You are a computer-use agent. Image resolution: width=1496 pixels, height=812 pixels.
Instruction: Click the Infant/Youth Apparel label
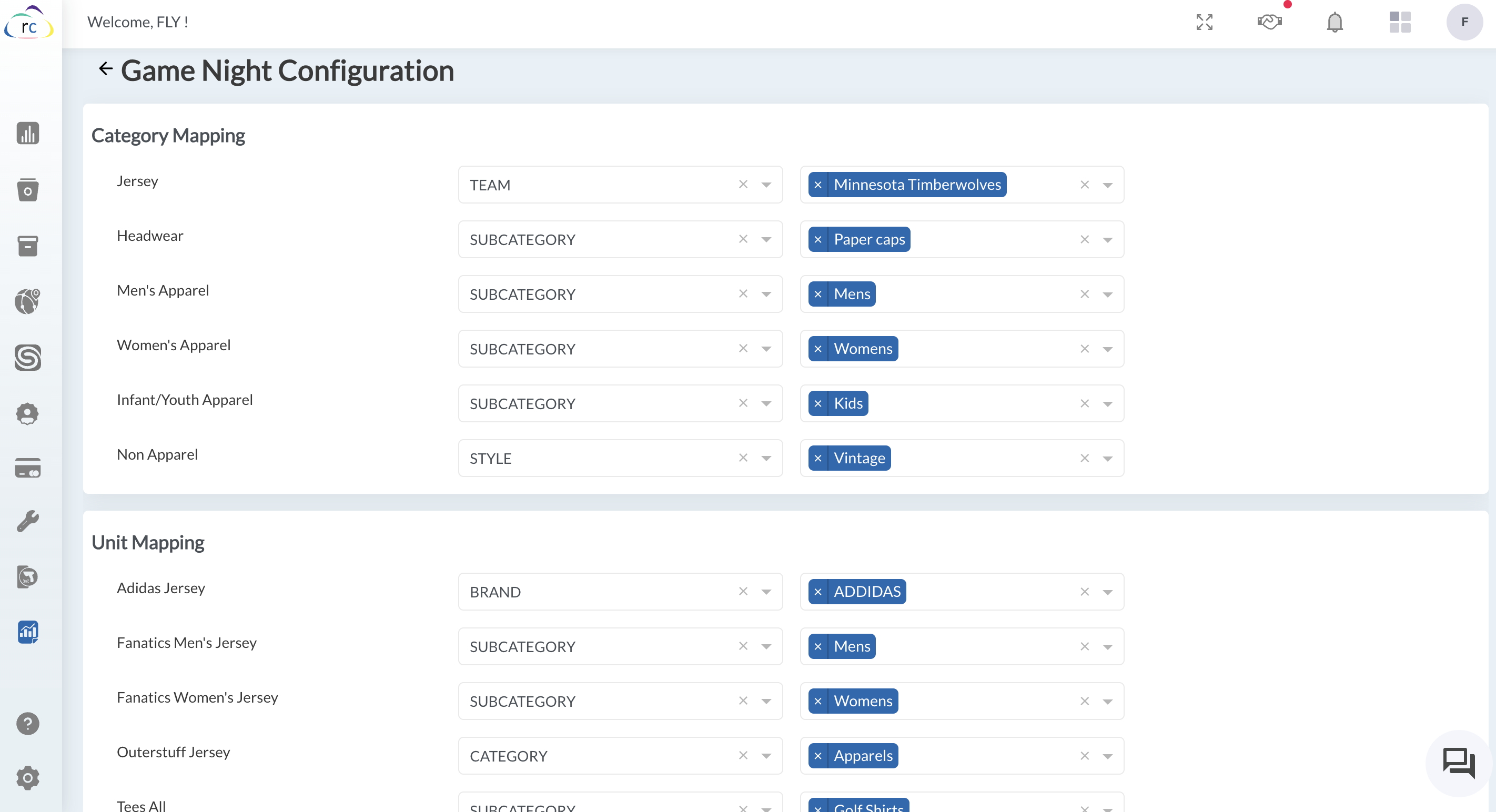pyautogui.click(x=184, y=400)
